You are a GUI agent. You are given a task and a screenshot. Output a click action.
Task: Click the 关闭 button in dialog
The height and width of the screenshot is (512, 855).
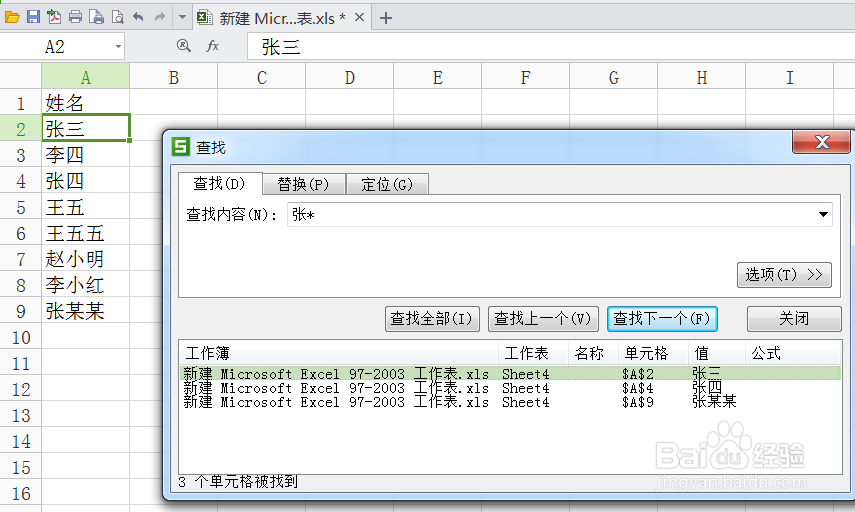pyautogui.click(x=794, y=318)
